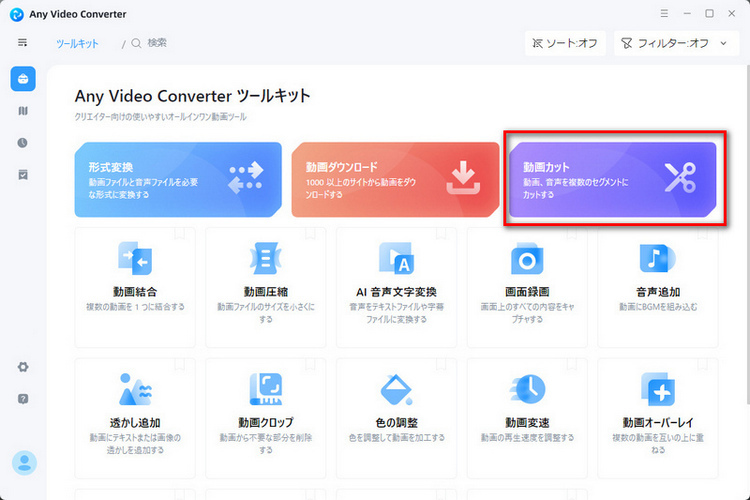Open the 動画カット card
The width and height of the screenshot is (750, 500).
pyautogui.click(x=613, y=179)
